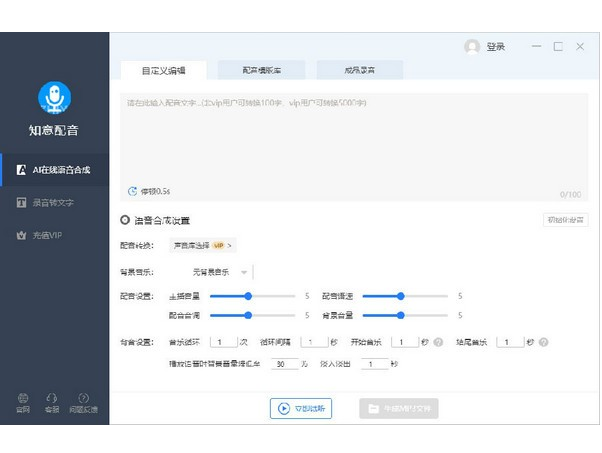Click the 初始化设置 reset button
Image resolution: width=602 pixels, height=453 pixels.
tap(566, 220)
